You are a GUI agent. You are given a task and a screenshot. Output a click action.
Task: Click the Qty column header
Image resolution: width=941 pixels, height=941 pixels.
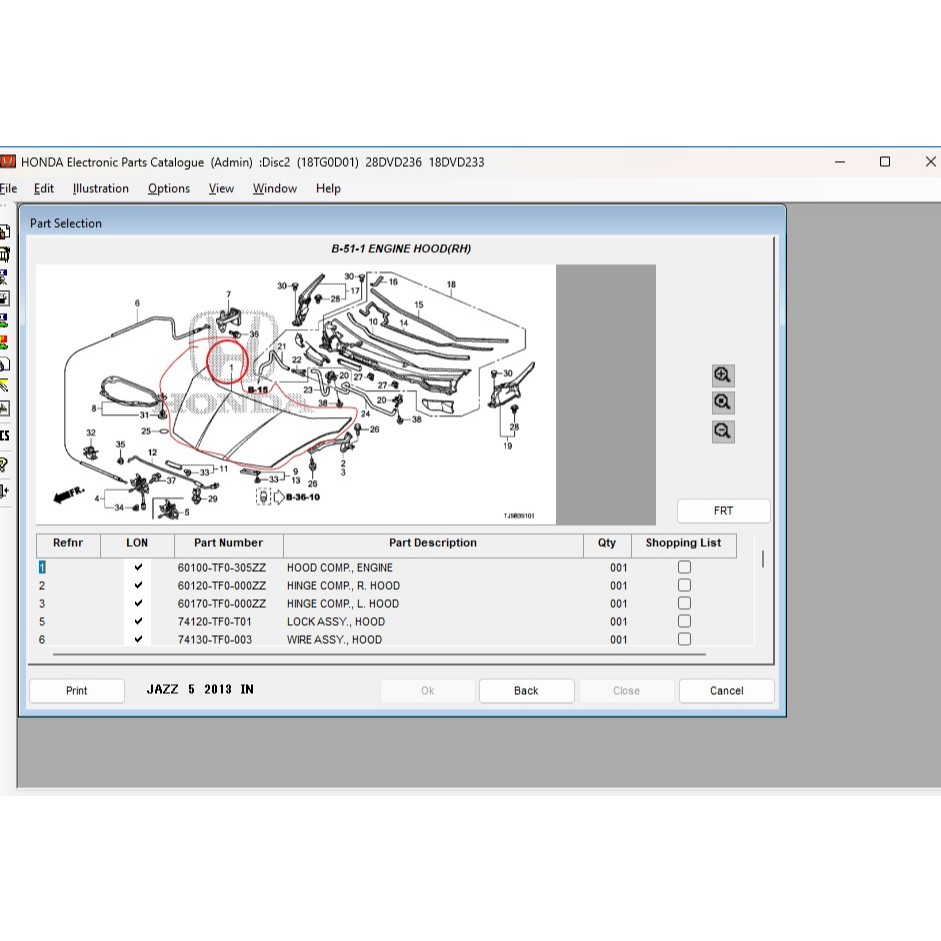click(607, 546)
